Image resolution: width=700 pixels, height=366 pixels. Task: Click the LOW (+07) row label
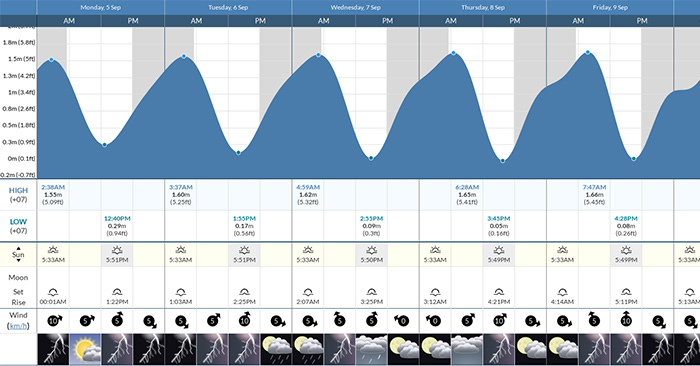point(18,226)
